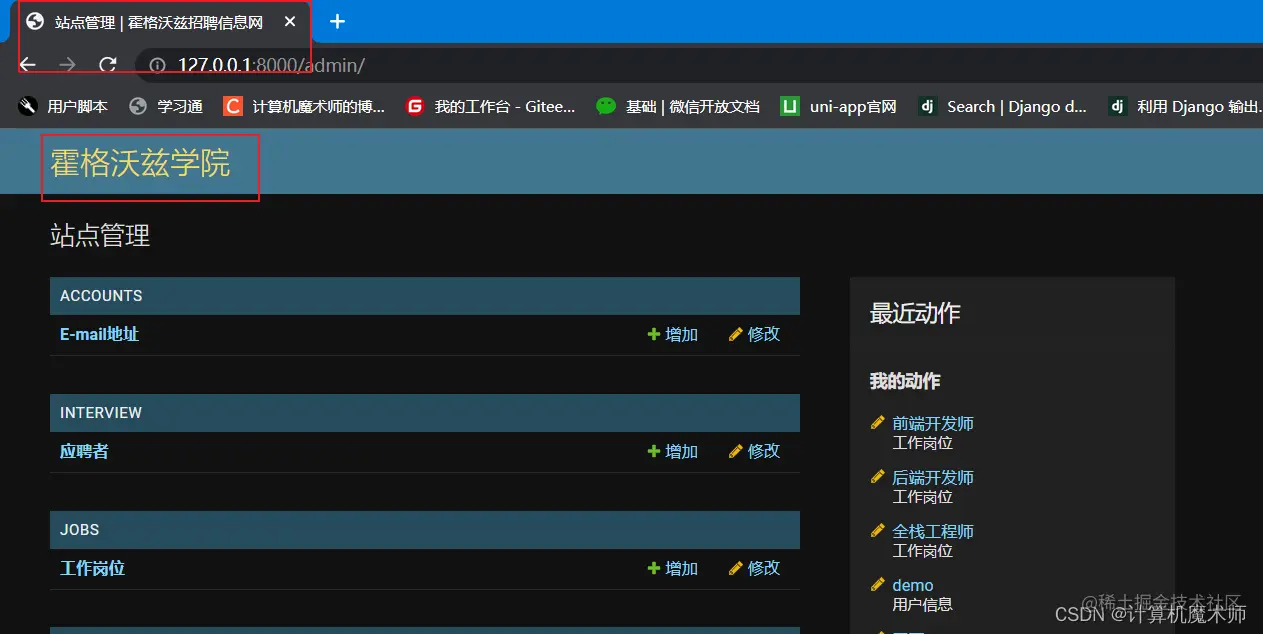Open the INTERVIEW app section header
This screenshot has height=634, width=1263.
(x=101, y=413)
